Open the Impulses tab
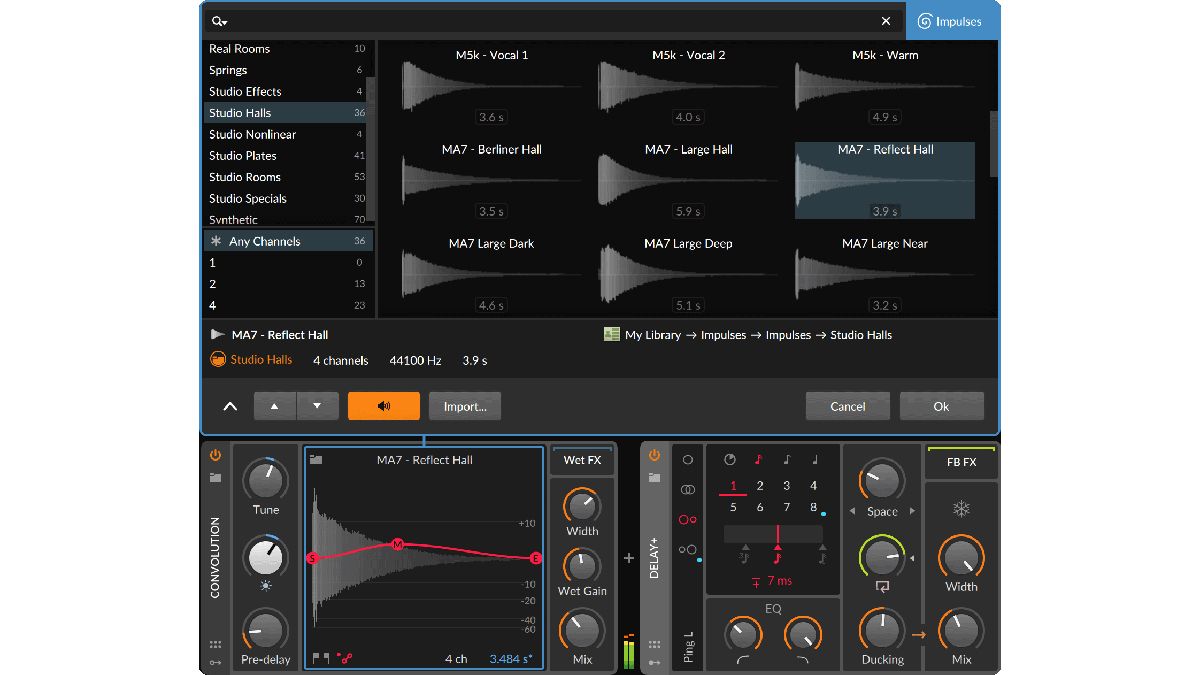1200x675 pixels. [x=950, y=21]
